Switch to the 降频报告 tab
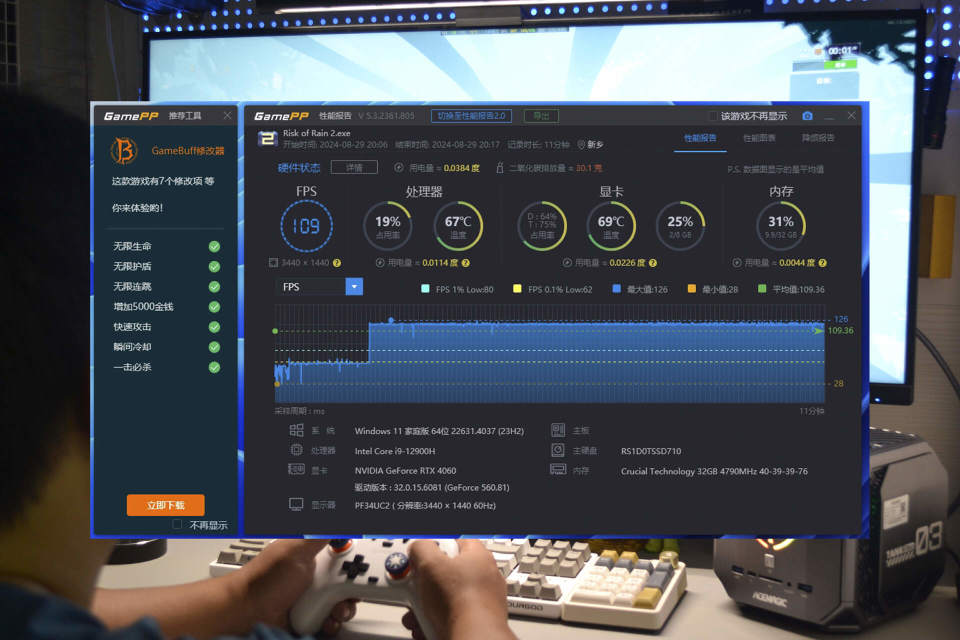The height and width of the screenshot is (640, 960). coord(818,138)
